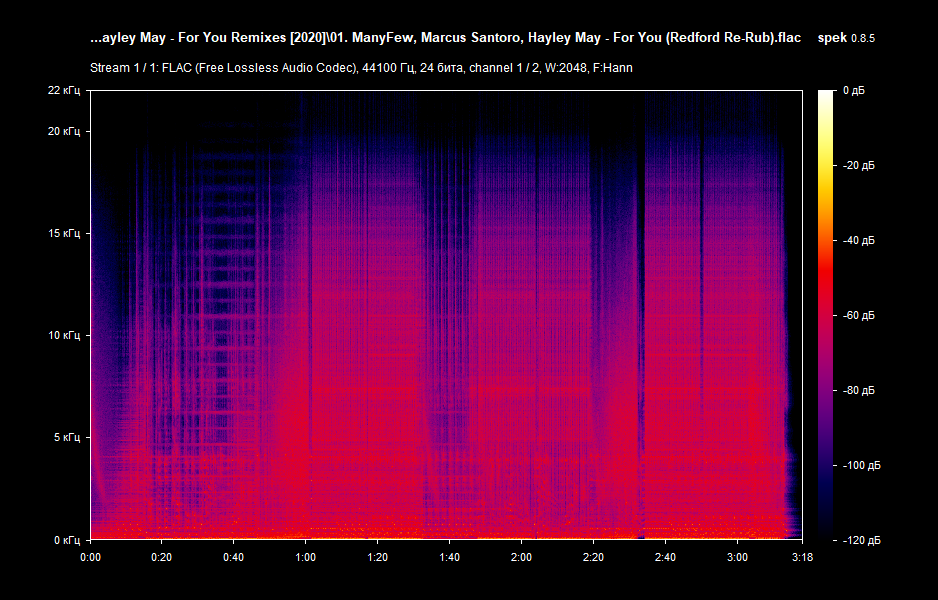Click the 3:18 end timestamp
The width and height of the screenshot is (938, 600).
point(801,560)
